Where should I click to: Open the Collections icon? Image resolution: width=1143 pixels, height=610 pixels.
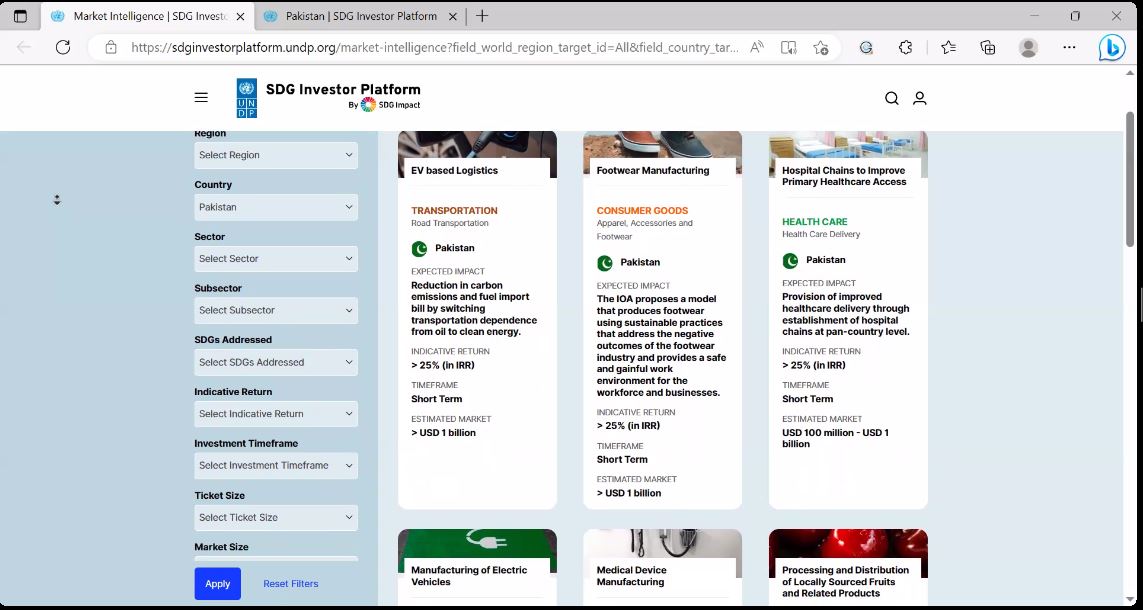988,47
